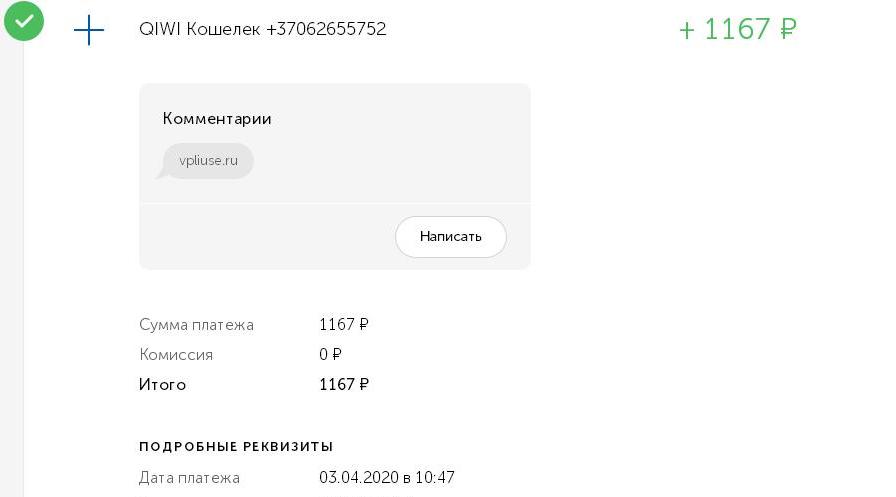Select the Комиссия label

[176, 355]
